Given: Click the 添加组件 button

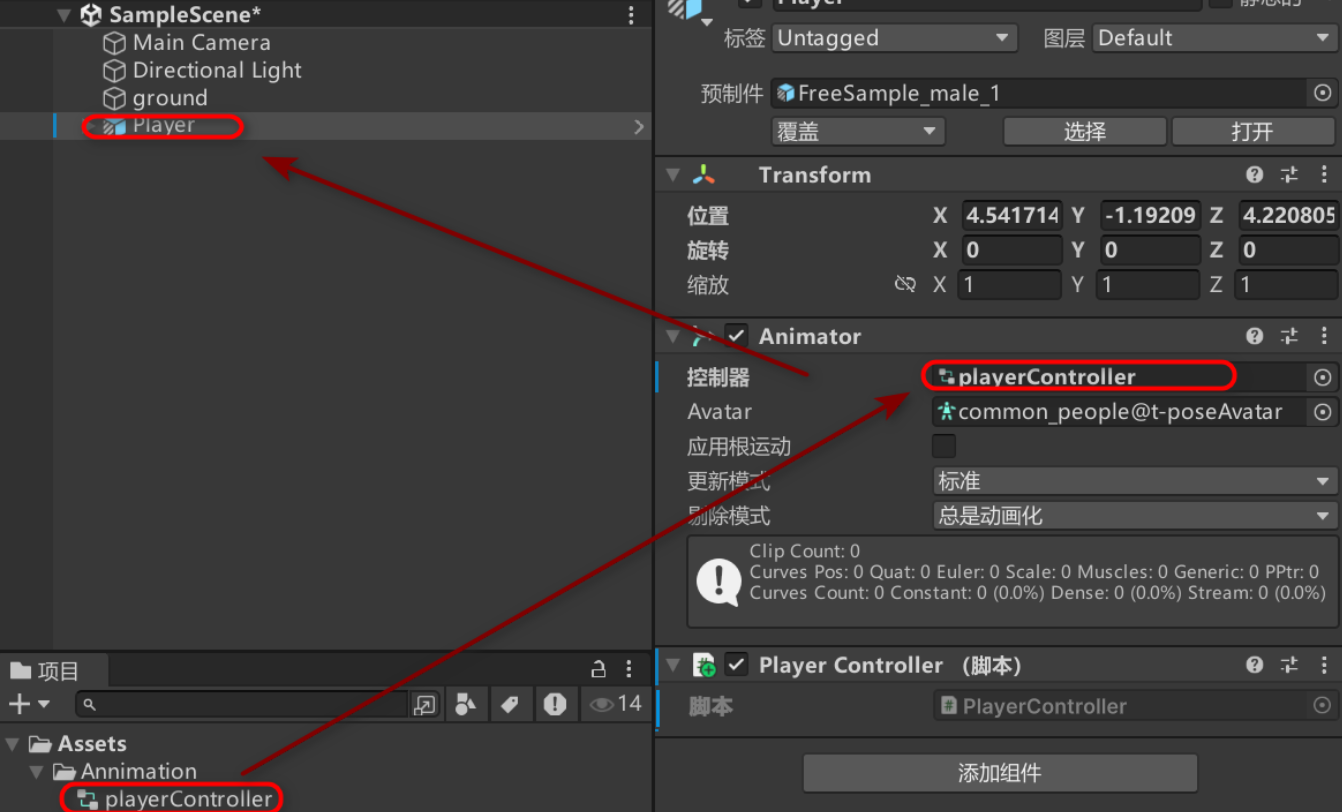Looking at the screenshot, I should (x=1000, y=773).
